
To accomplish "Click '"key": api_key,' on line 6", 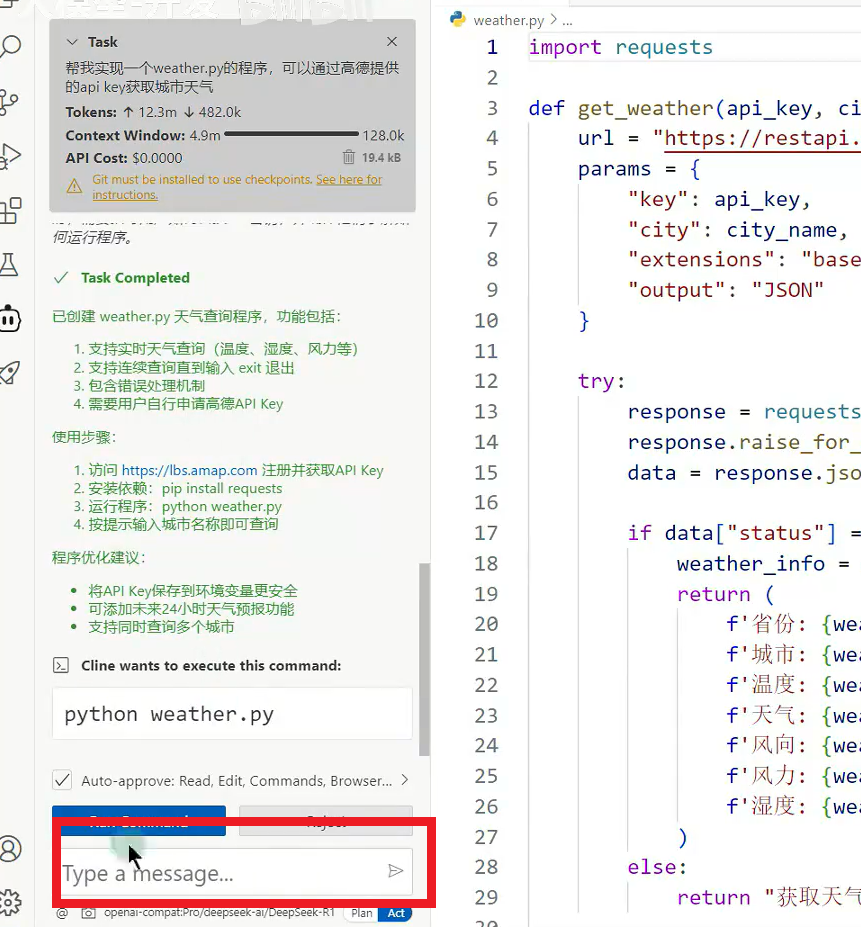I will tap(719, 199).
